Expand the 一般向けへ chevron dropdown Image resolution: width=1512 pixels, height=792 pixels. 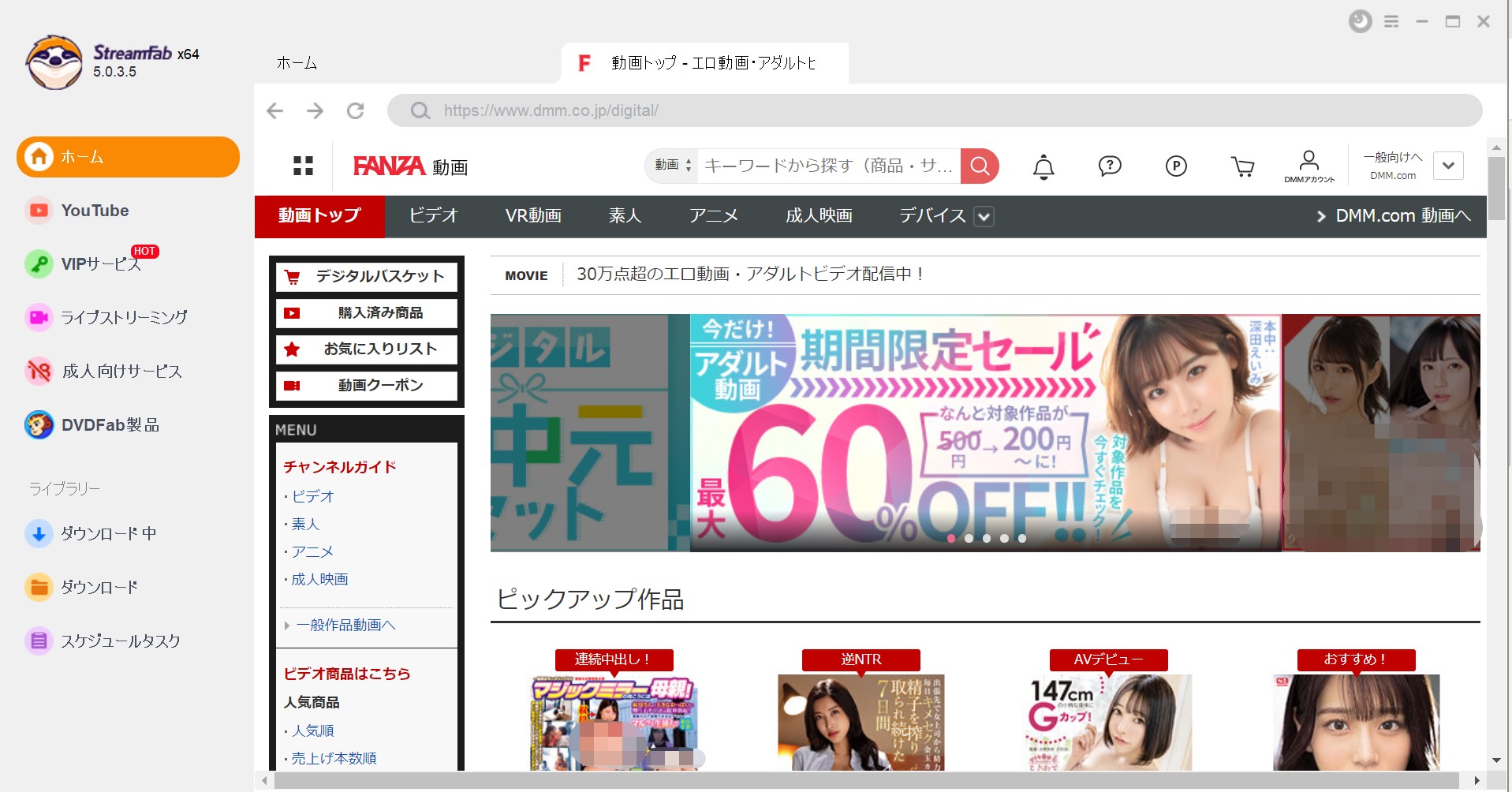point(1448,166)
